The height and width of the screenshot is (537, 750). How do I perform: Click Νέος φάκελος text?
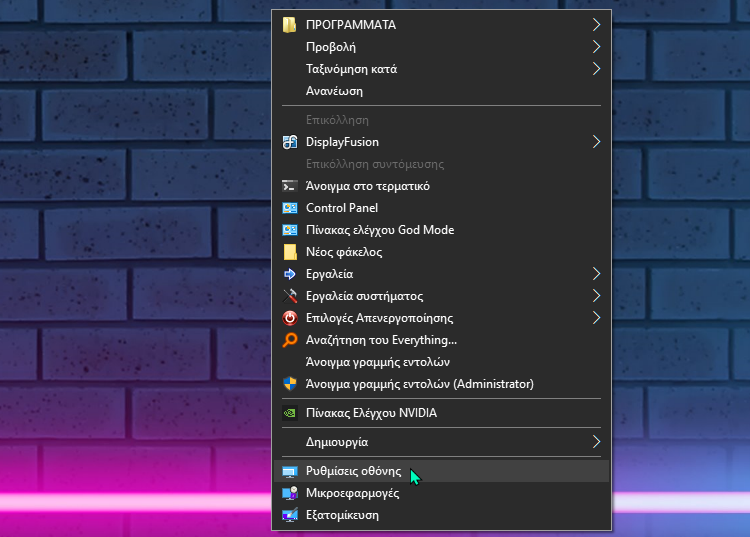344,252
